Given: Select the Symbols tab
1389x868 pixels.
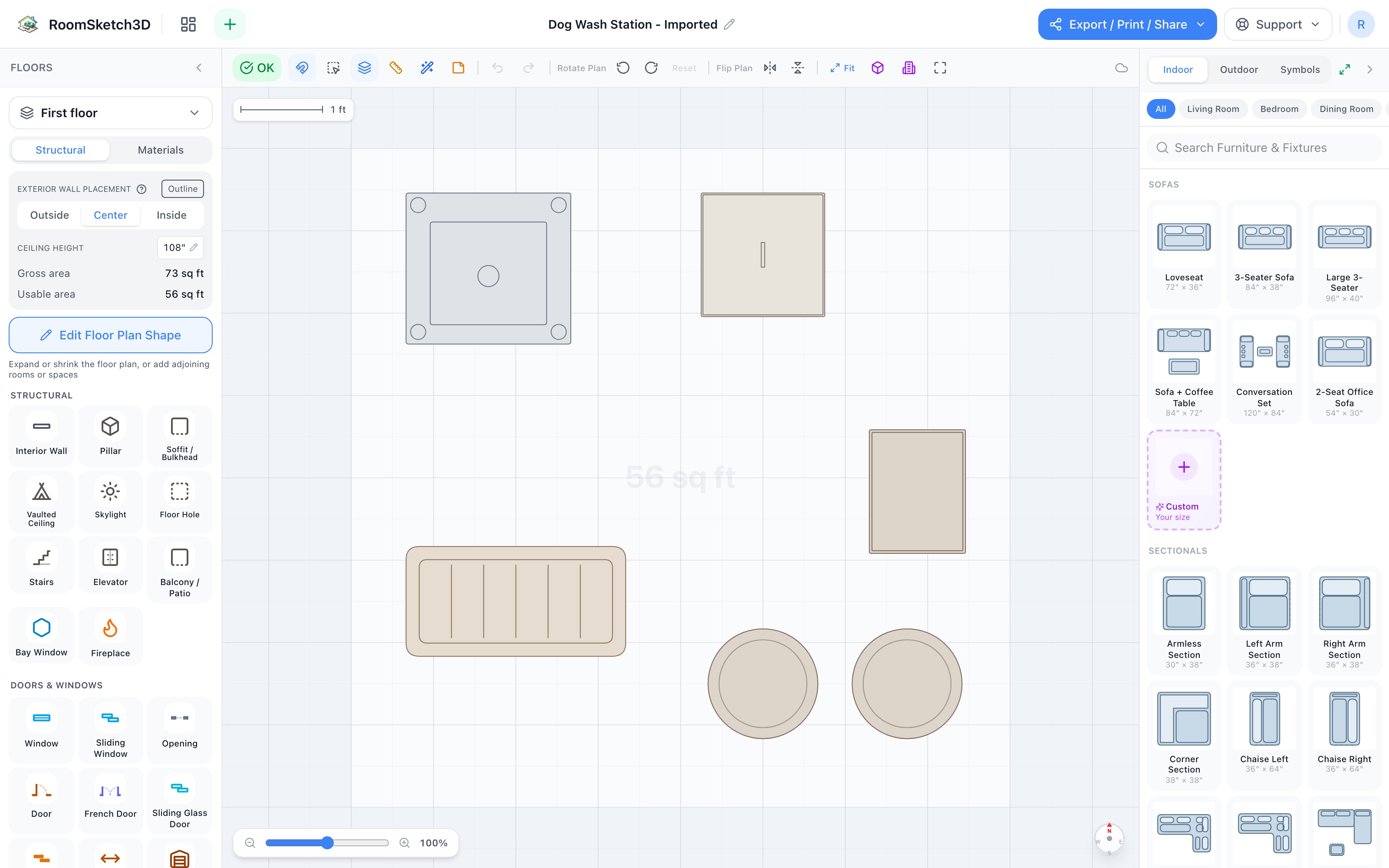Looking at the screenshot, I should pos(1300,69).
